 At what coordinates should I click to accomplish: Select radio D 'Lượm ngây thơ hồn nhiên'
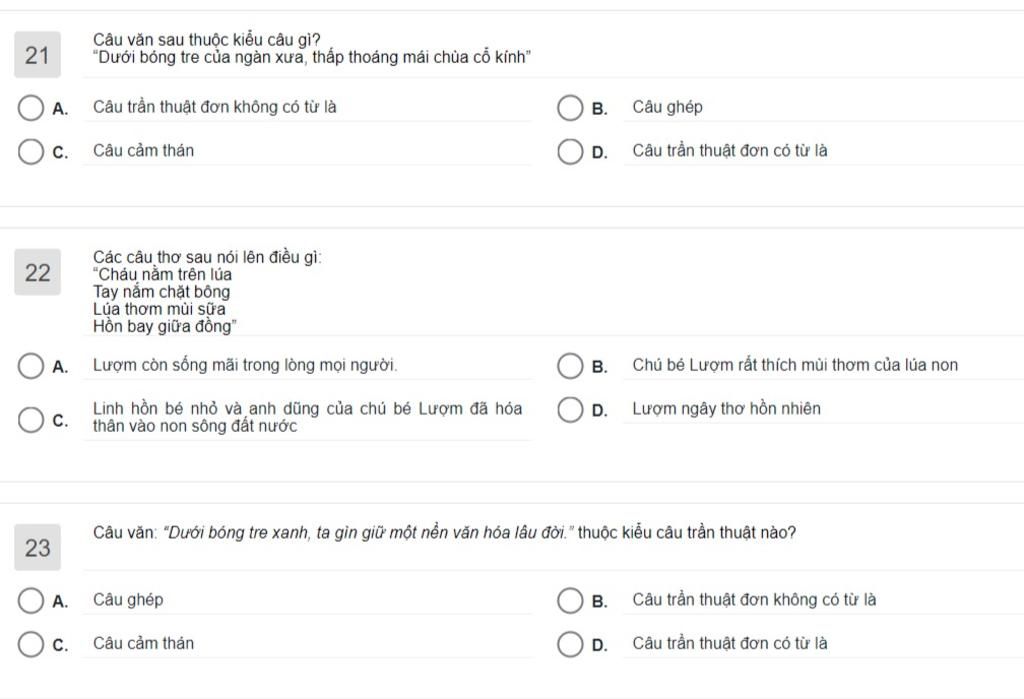[x=569, y=410]
